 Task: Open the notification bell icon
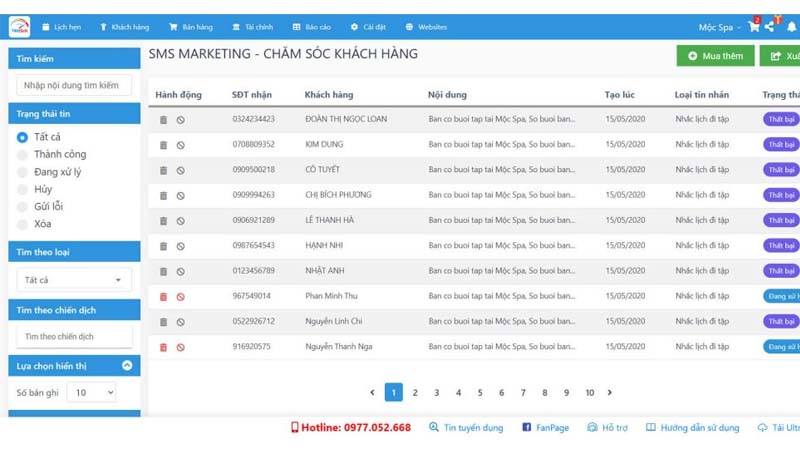coord(791,27)
